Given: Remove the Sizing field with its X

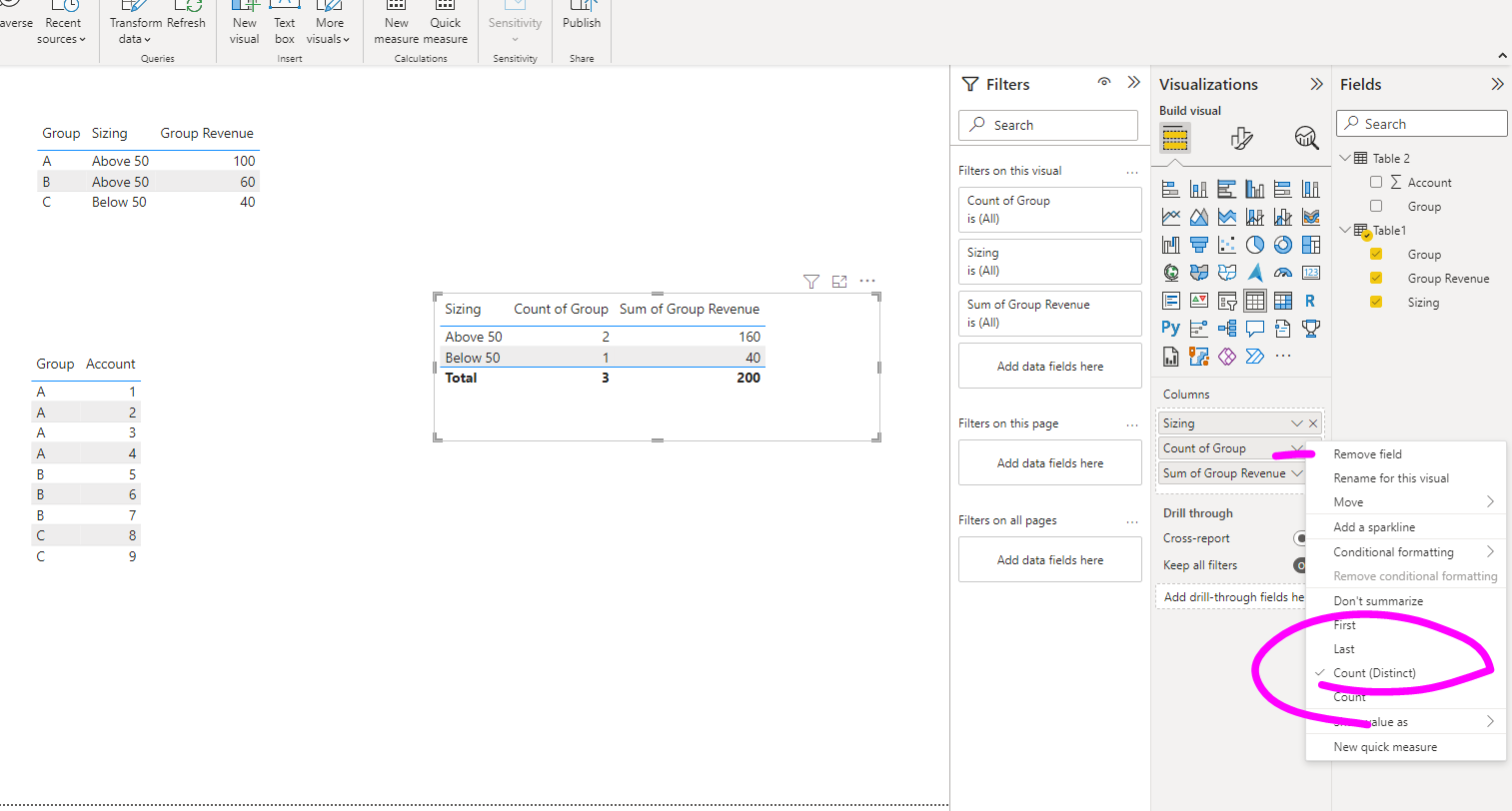Looking at the screenshot, I should [x=1313, y=423].
